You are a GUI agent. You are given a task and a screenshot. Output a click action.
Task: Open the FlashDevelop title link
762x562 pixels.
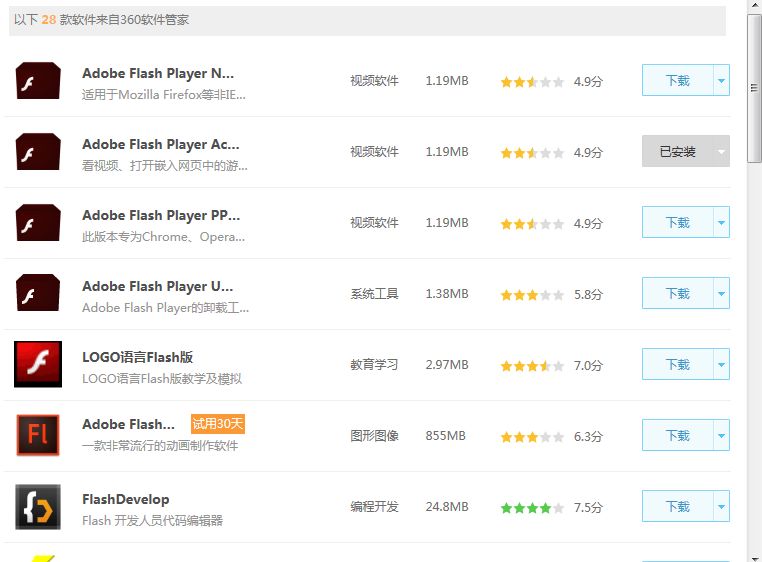[x=126, y=499]
